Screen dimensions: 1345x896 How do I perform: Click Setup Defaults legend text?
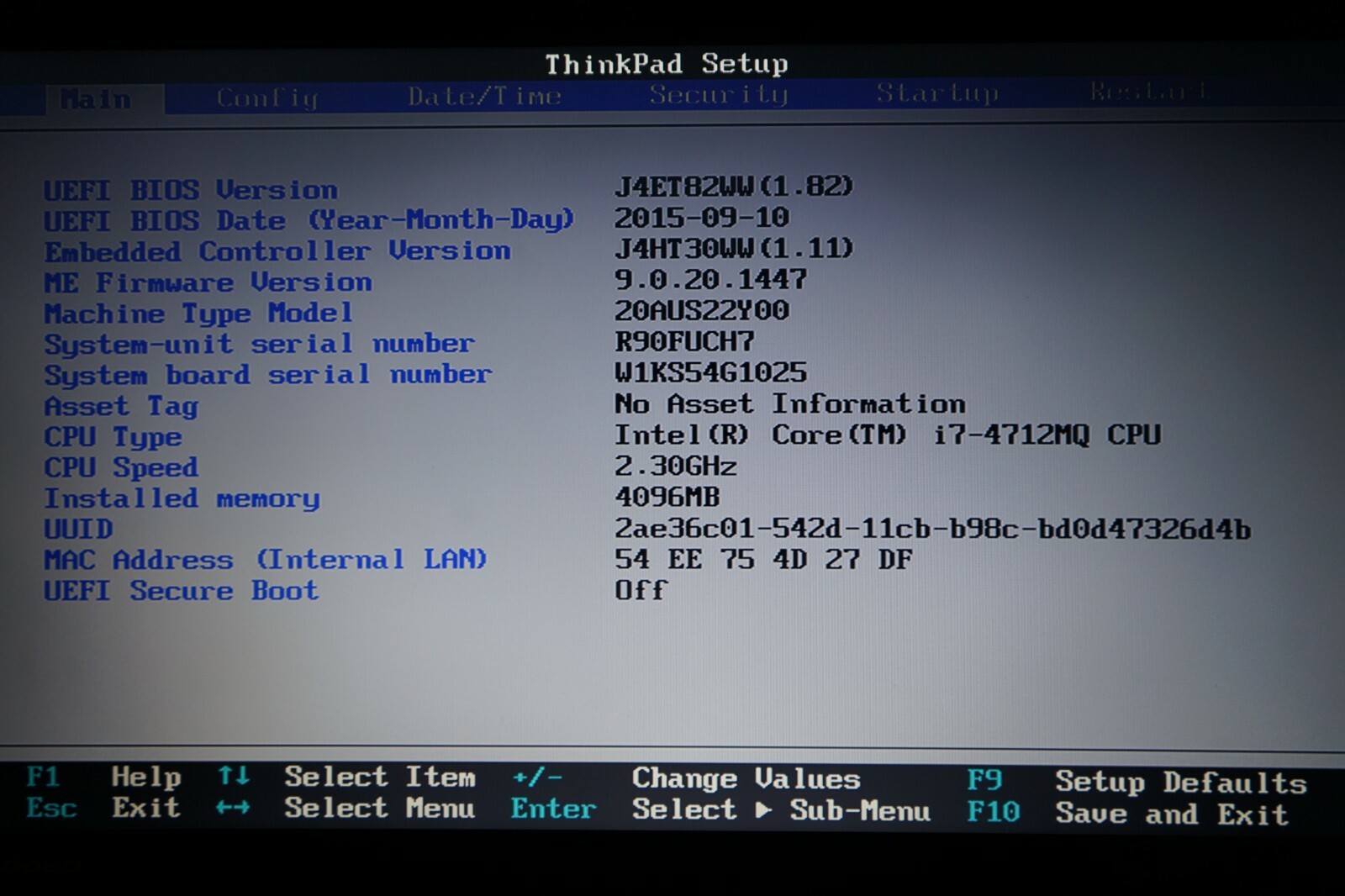[x=1181, y=783]
